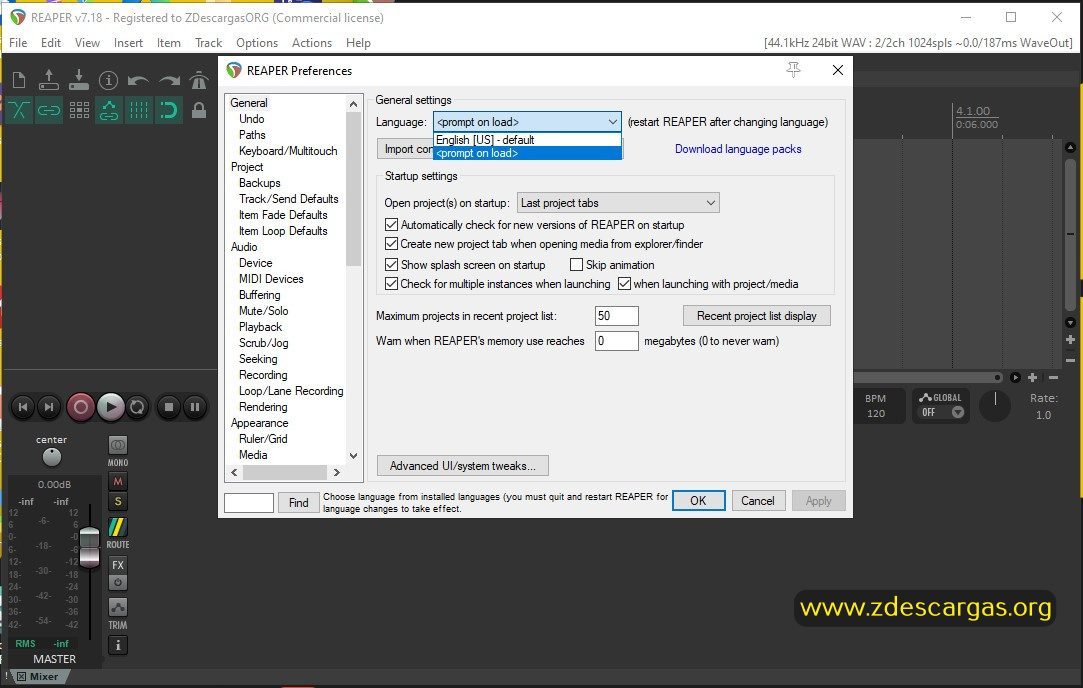Click the playback rate knob
The width and height of the screenshot is (1083, 688).
[995, 405]
